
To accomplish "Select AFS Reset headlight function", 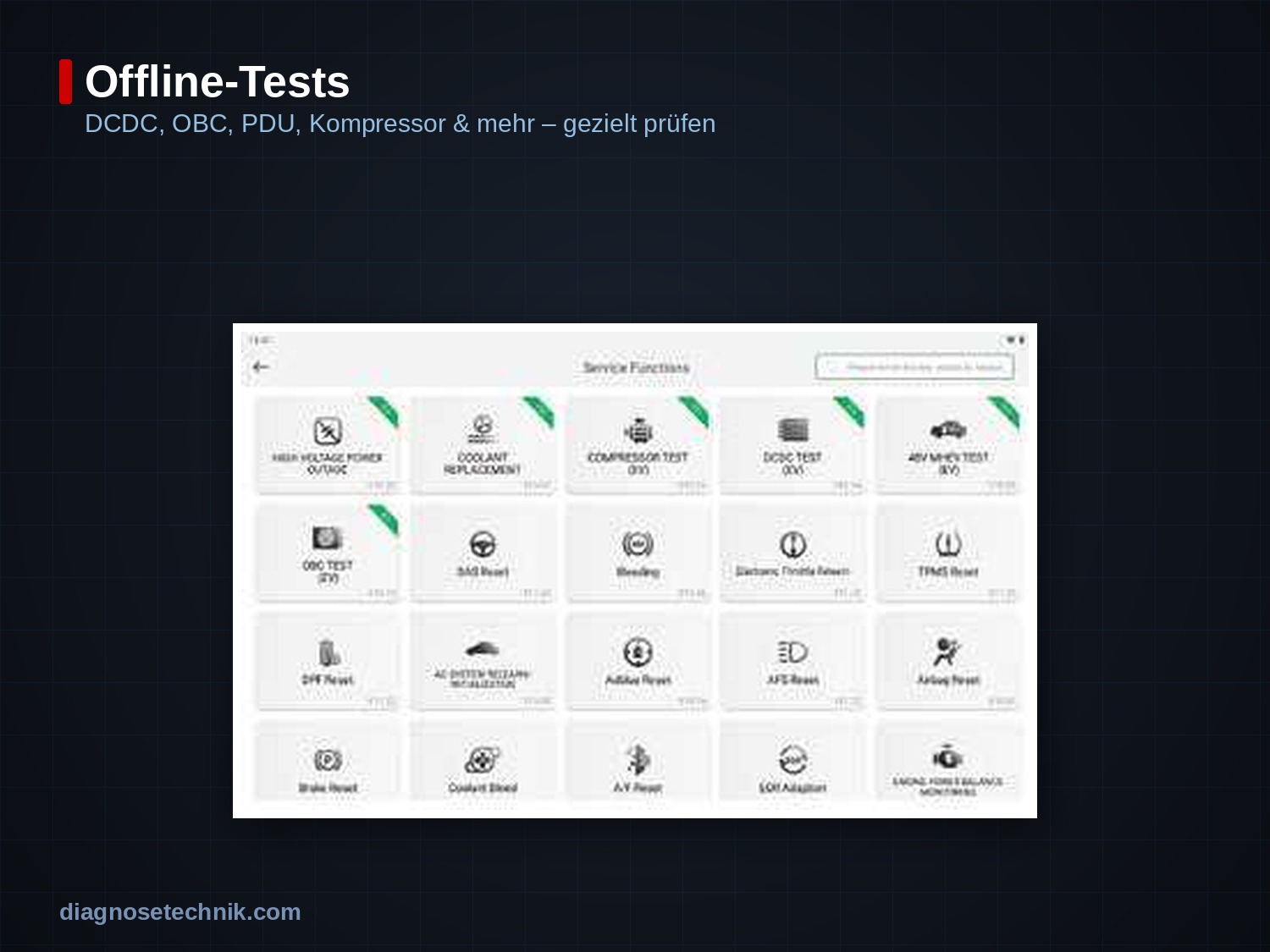I will coord(792,662).
